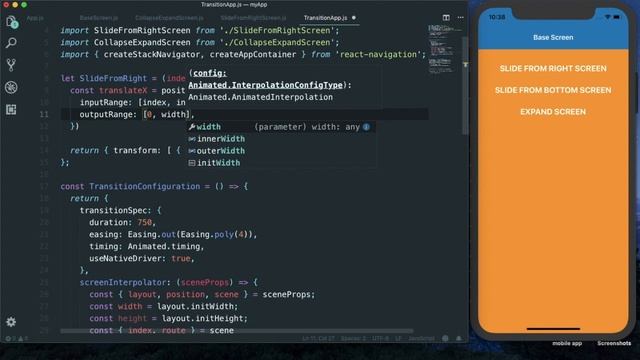Click 'sceneProps;' at end of destructuring line
Viewport: 640px width, 360px height.
pyautogui.click(x=289, y=294)
